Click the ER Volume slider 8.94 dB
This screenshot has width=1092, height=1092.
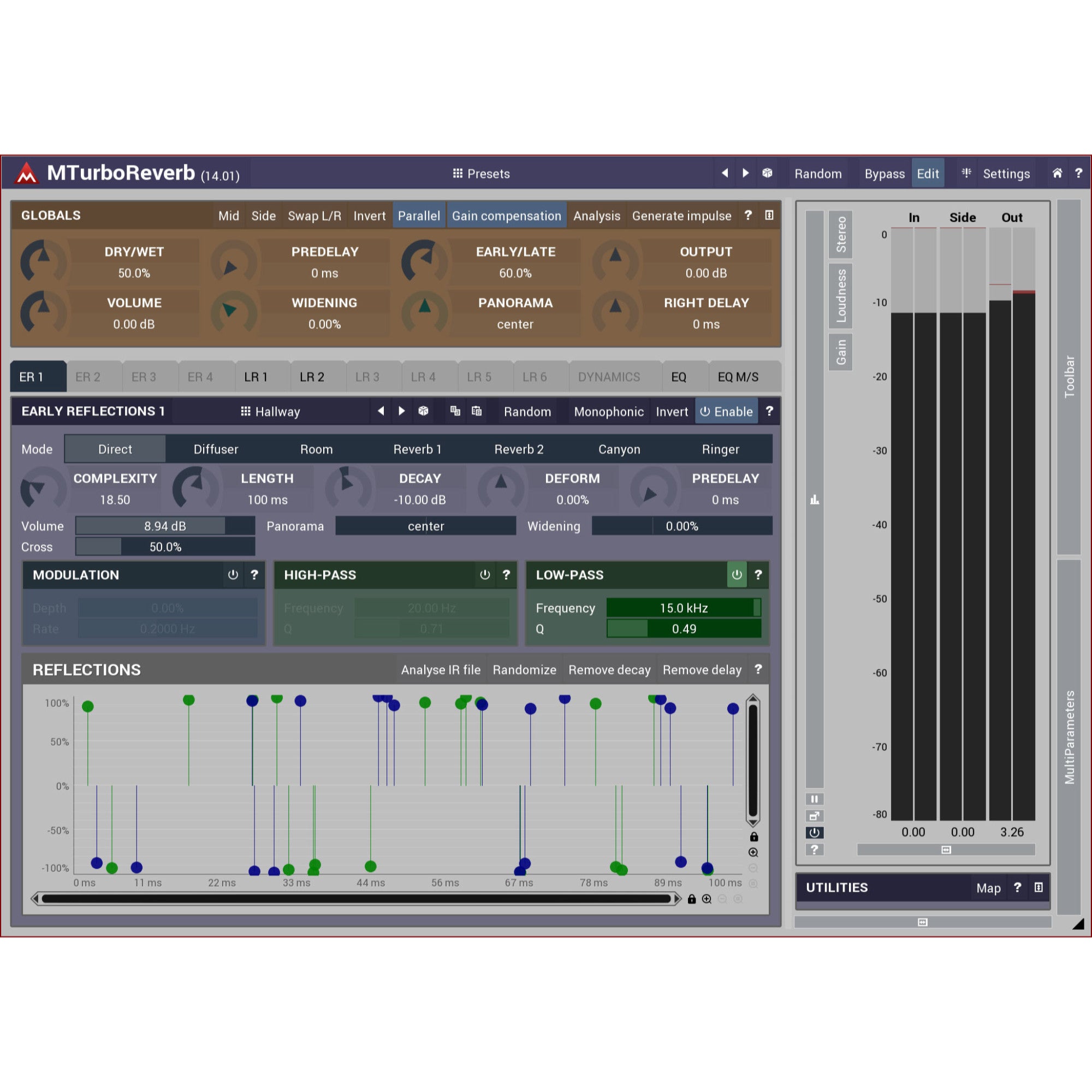click(165, 526)
